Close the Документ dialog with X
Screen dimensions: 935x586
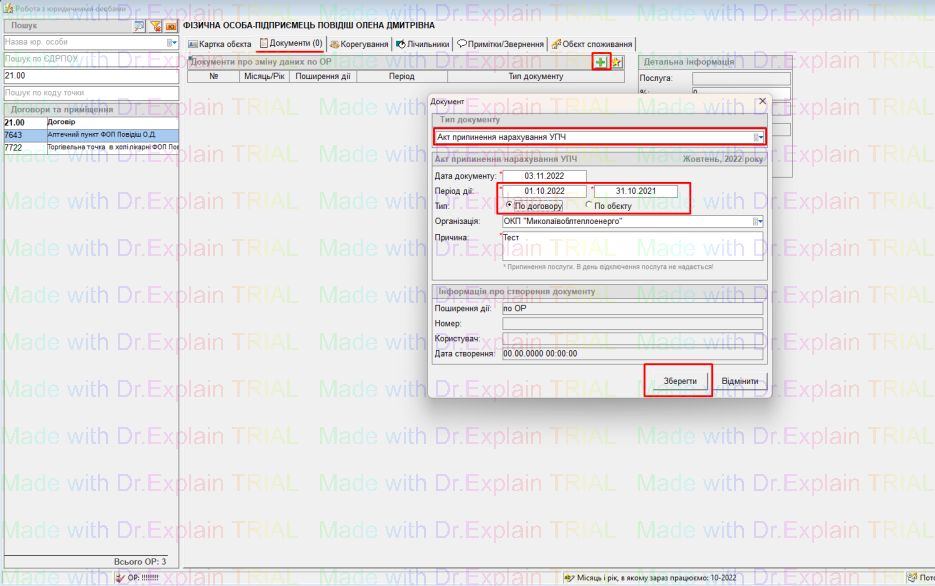coord(761,101)
